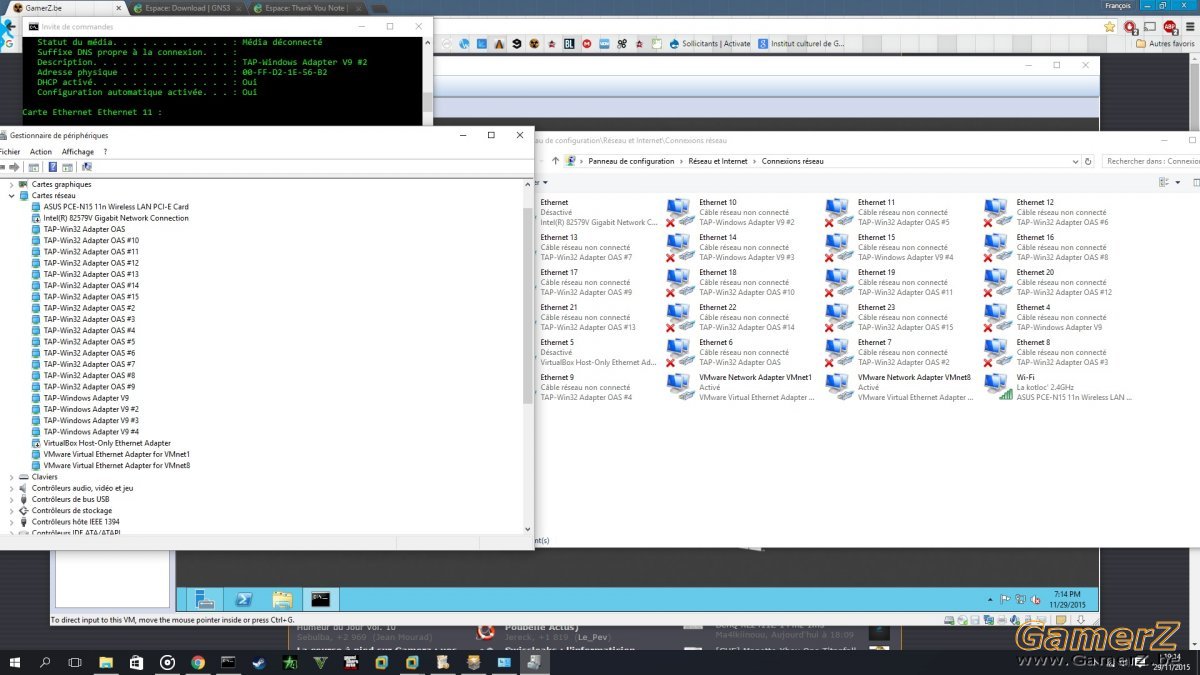Open Server Manager in the VM taskbar
This screenshot has width=1200, height=675.
click(205, 599)
